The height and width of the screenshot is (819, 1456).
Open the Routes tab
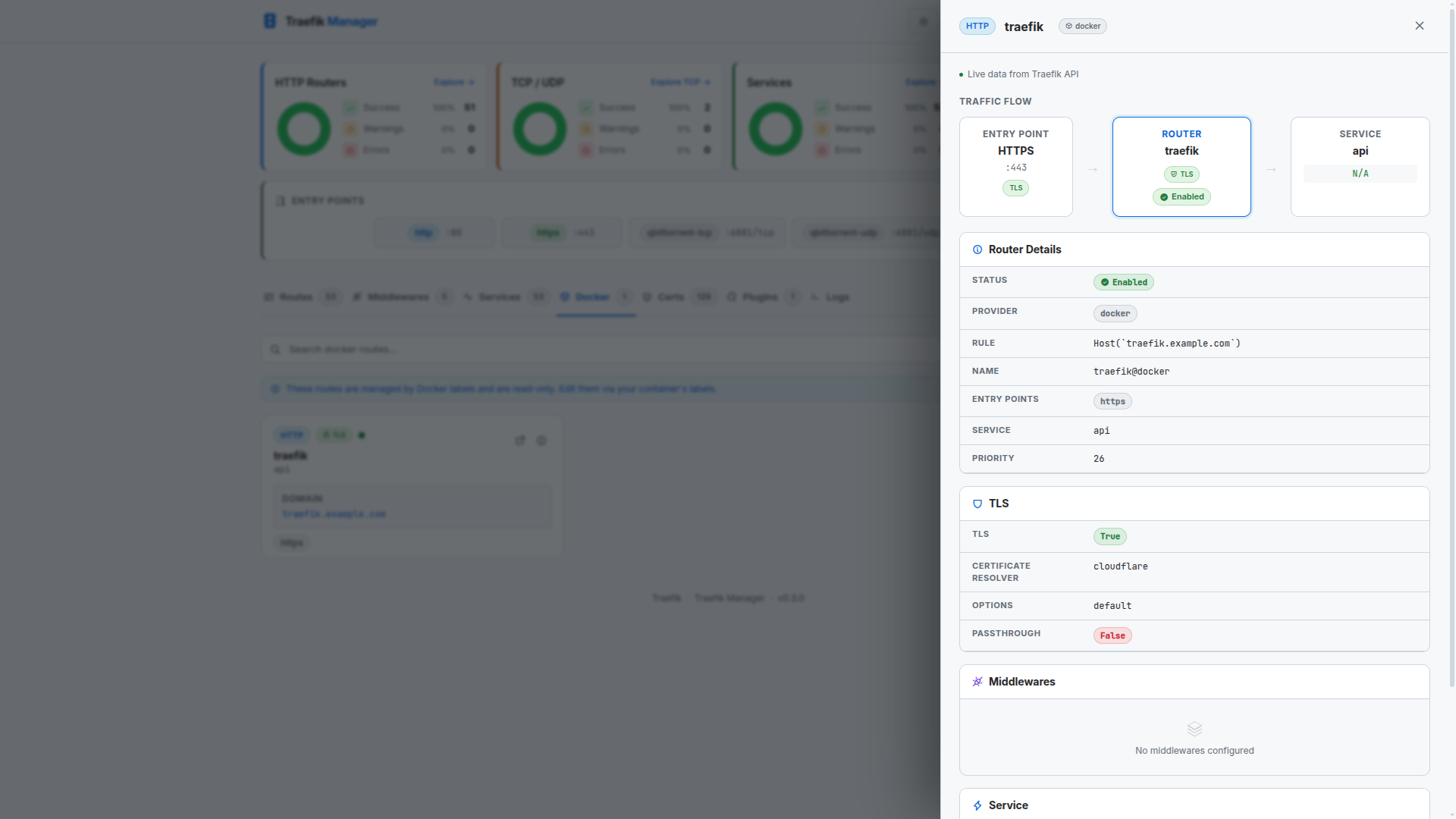(x=296, y=297)
